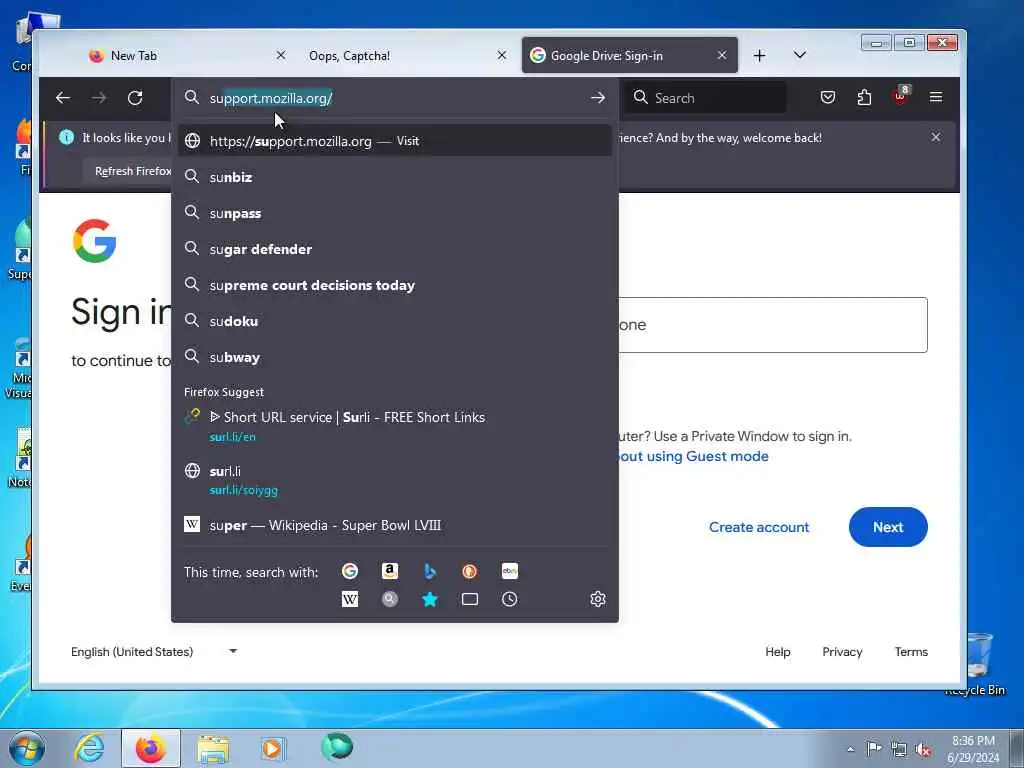The width and height of the screenshot is (1024, 768).
Task: Search this time with DuckDuckGo icon
Action: tap(470, 571)
